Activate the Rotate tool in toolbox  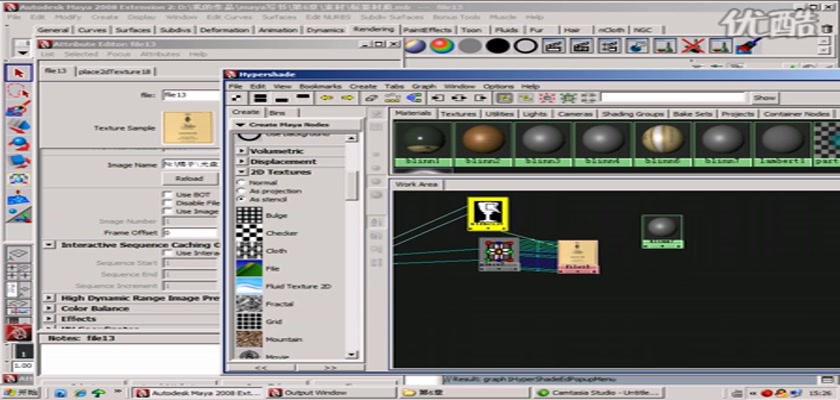(19, 144)
